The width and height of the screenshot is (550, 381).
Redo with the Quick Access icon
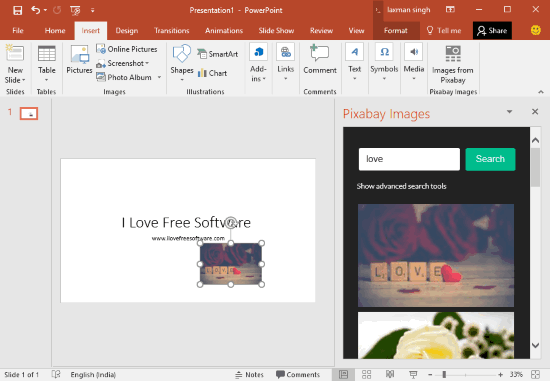tap(57, 10)
